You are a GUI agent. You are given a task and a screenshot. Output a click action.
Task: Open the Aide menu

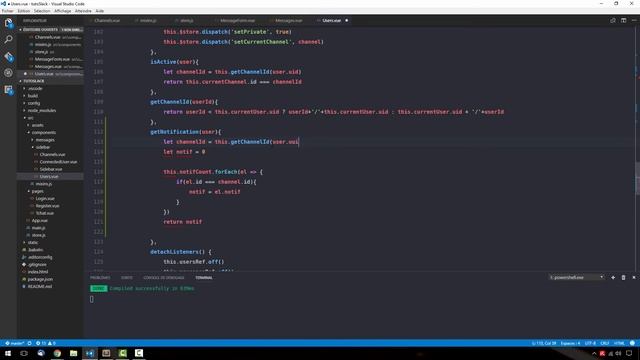click(x=100, y=11)
